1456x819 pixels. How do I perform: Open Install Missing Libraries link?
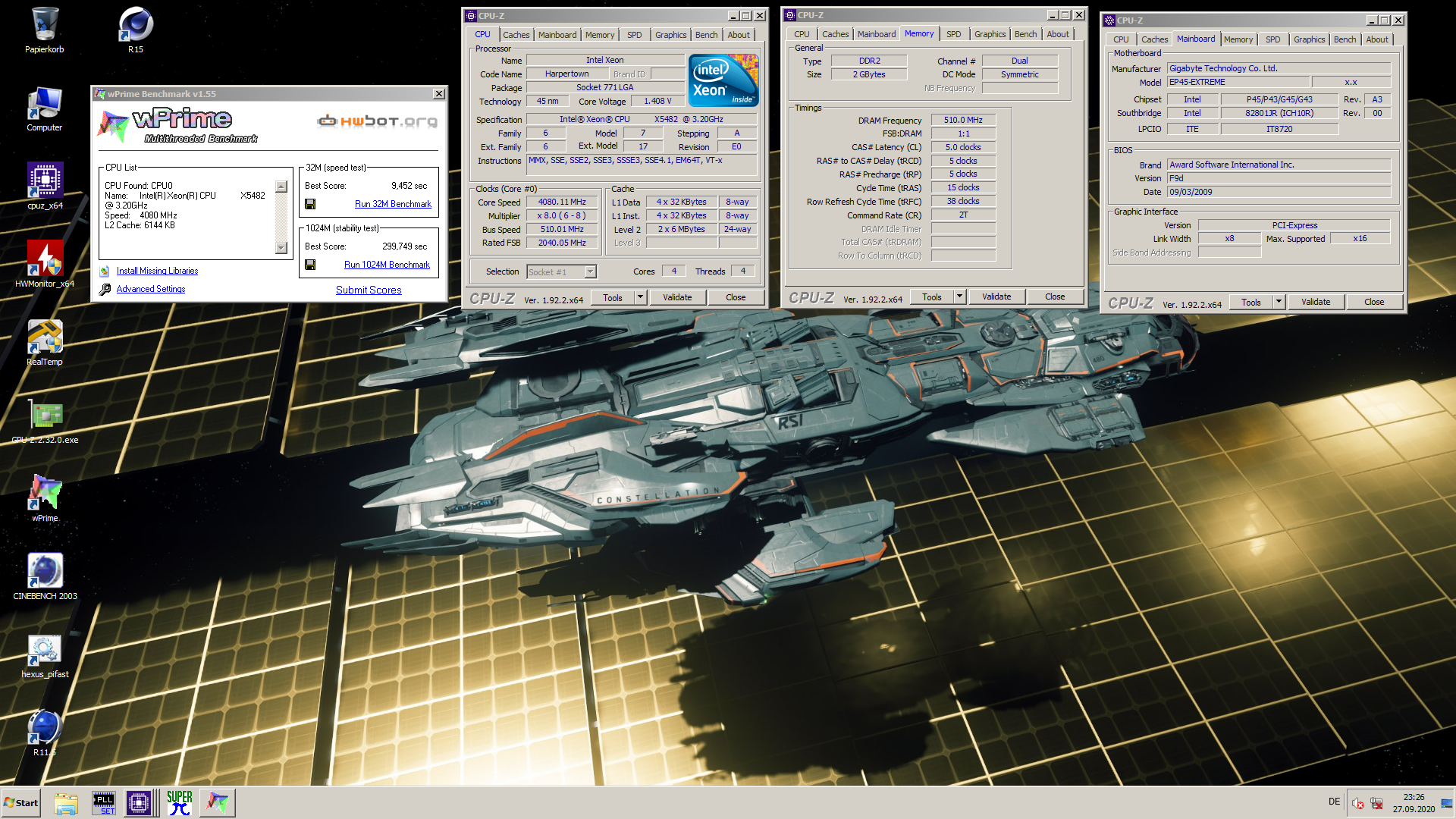pyautogui.click(x=157, y=271)
